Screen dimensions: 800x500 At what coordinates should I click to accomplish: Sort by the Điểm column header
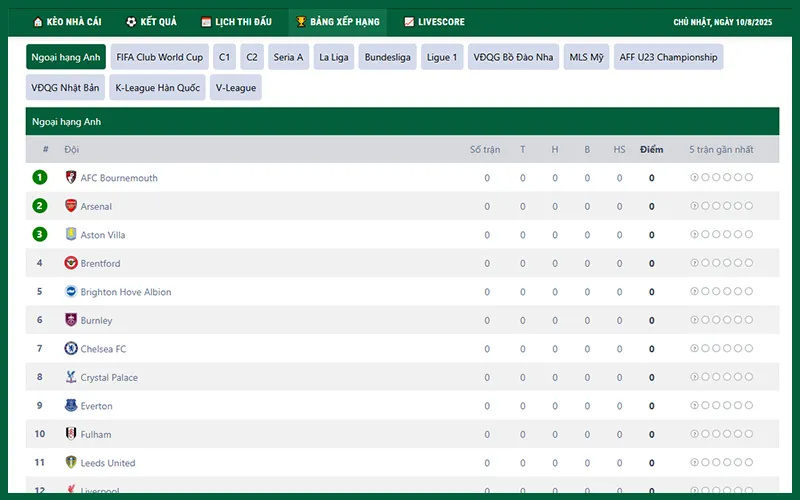pos(651,149)
